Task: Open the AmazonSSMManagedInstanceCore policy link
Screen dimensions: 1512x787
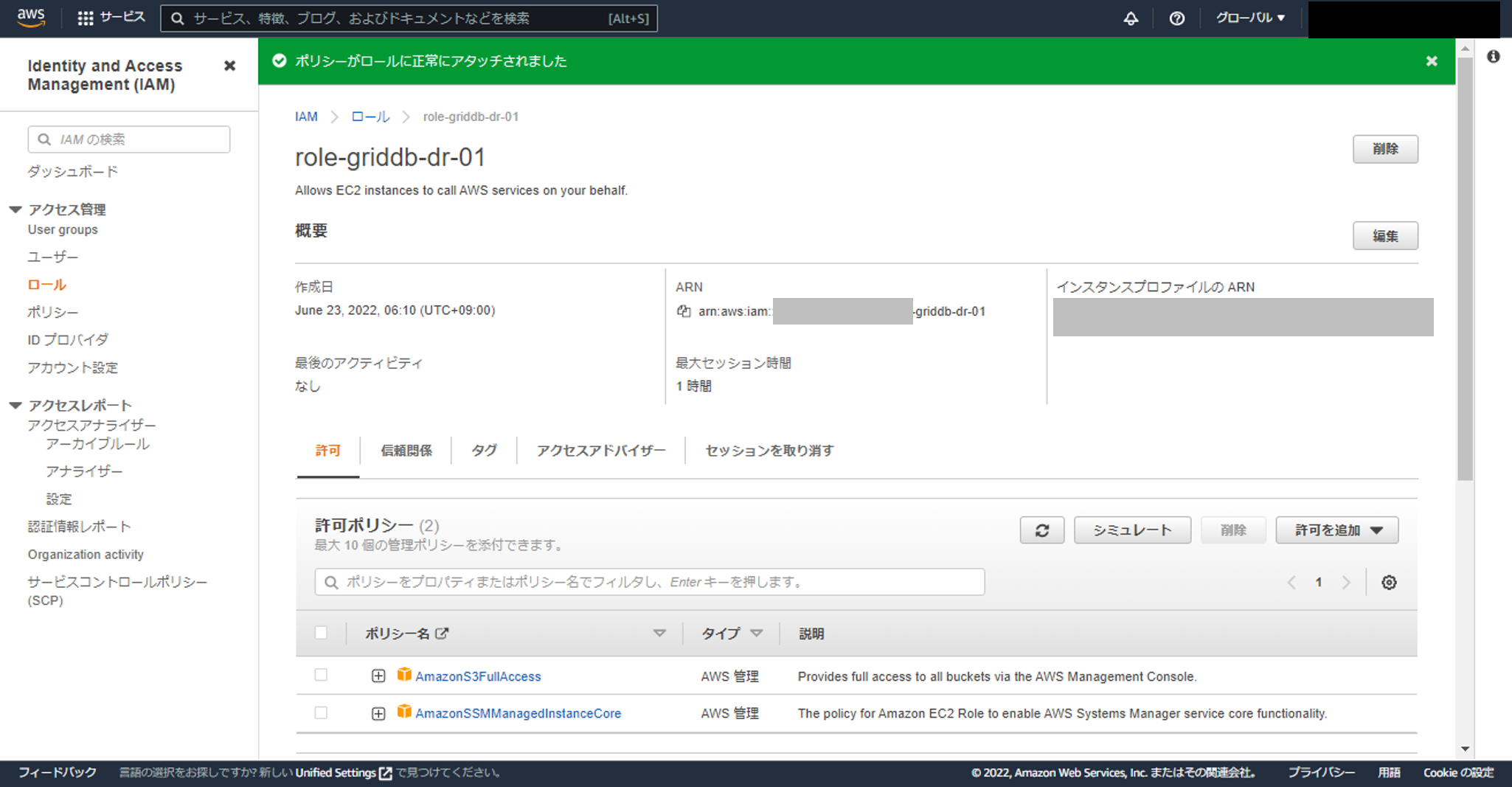Action: tap(518, 713)
